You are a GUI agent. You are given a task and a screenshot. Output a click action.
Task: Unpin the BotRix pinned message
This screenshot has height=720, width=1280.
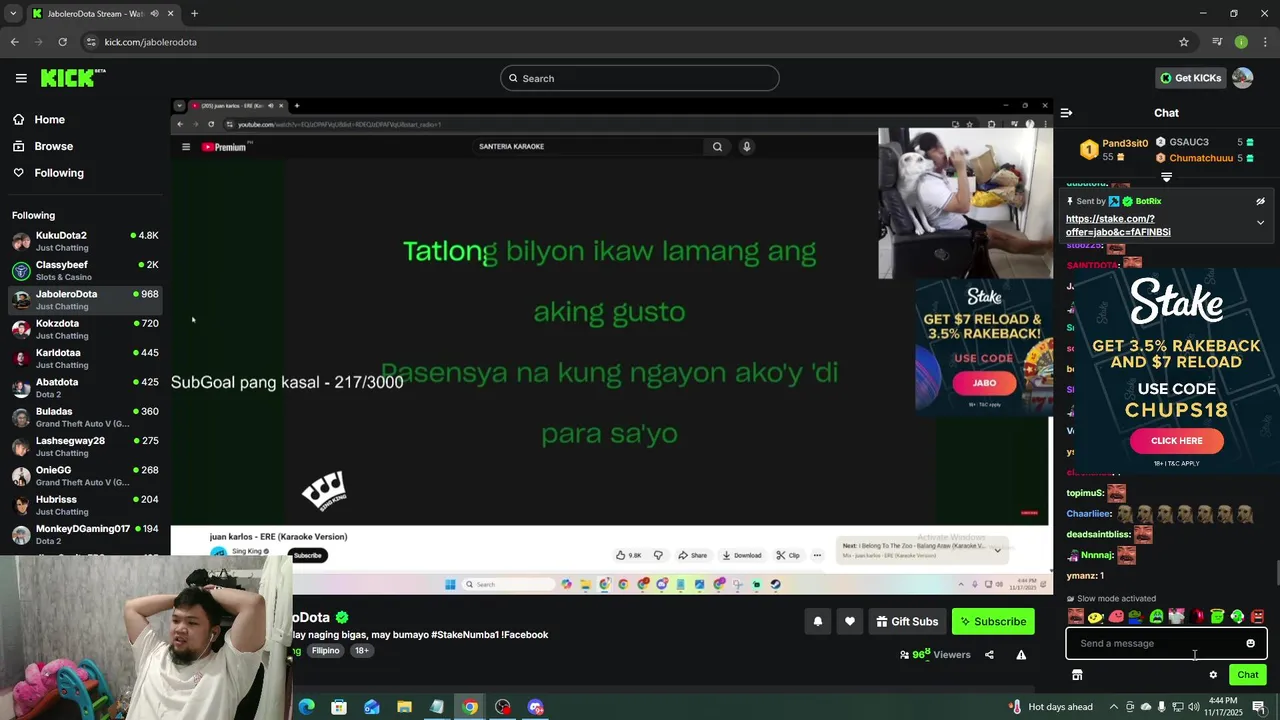1261,201
